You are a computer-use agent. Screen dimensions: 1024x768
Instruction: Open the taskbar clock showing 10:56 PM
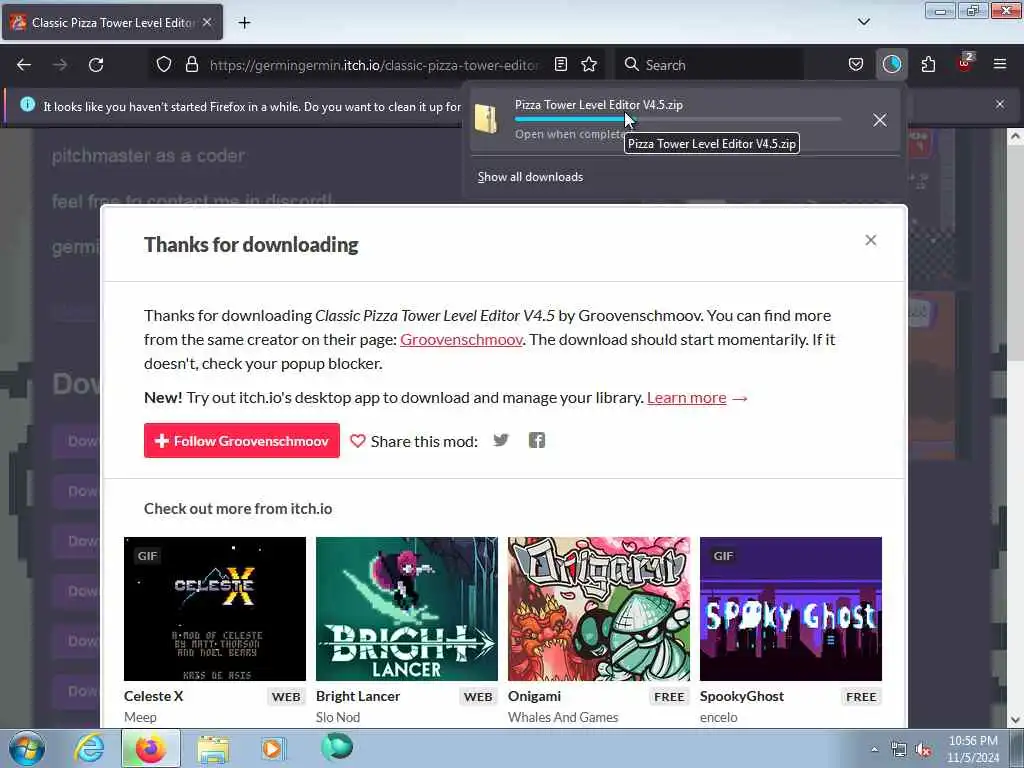tap(973, 749)
